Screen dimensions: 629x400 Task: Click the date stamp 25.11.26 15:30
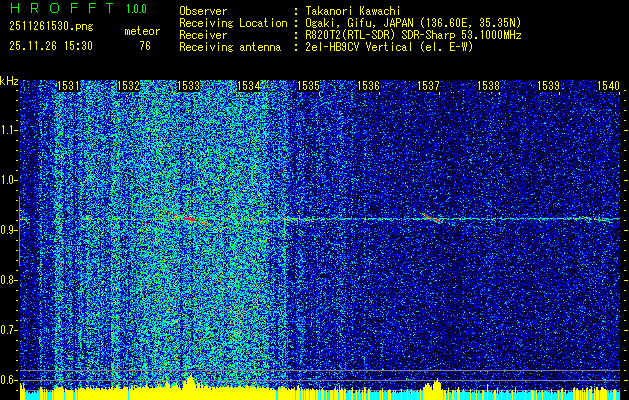click(x=51, y=45)
